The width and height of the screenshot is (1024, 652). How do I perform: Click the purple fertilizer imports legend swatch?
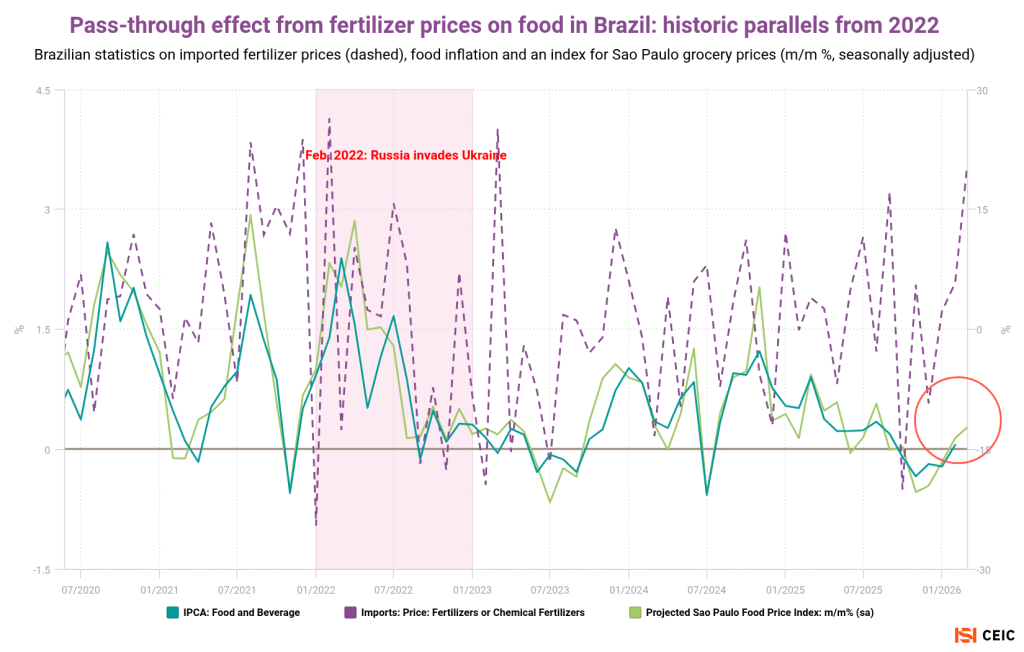point(350,612)
